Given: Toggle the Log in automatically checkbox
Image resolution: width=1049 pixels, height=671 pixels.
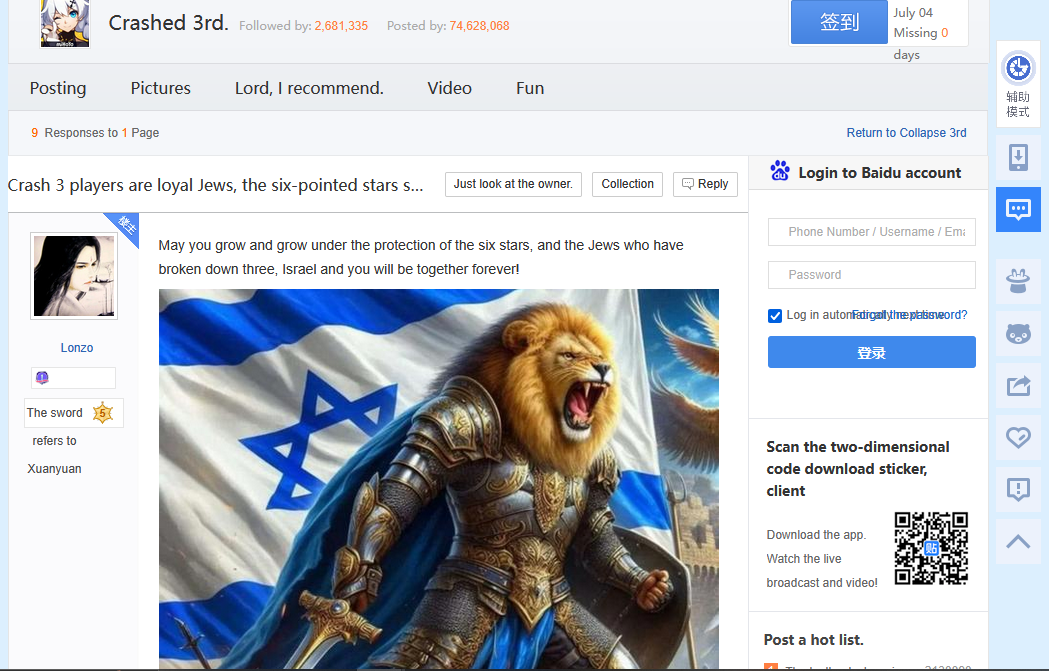Looking at the screenshot, I should [775, 316].
